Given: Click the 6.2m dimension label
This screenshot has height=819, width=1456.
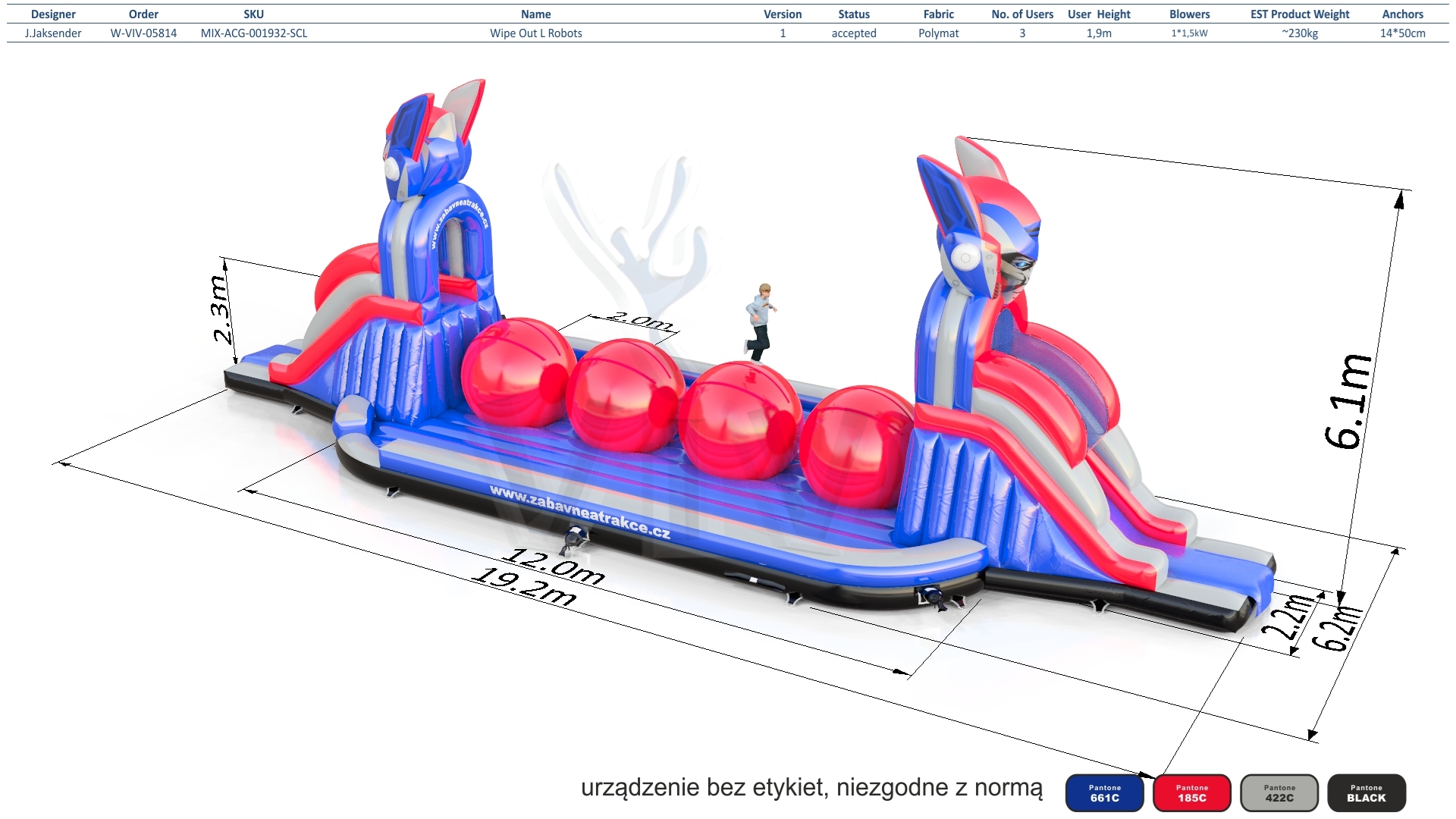Looking at the screenshot, I should click(1337, 628).
